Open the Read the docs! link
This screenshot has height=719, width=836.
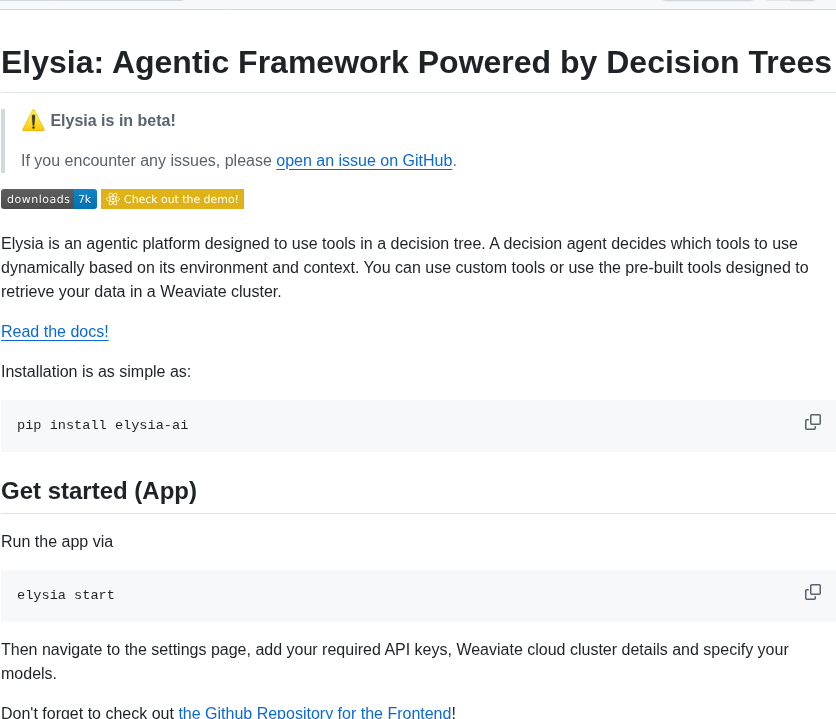point(55,332)
